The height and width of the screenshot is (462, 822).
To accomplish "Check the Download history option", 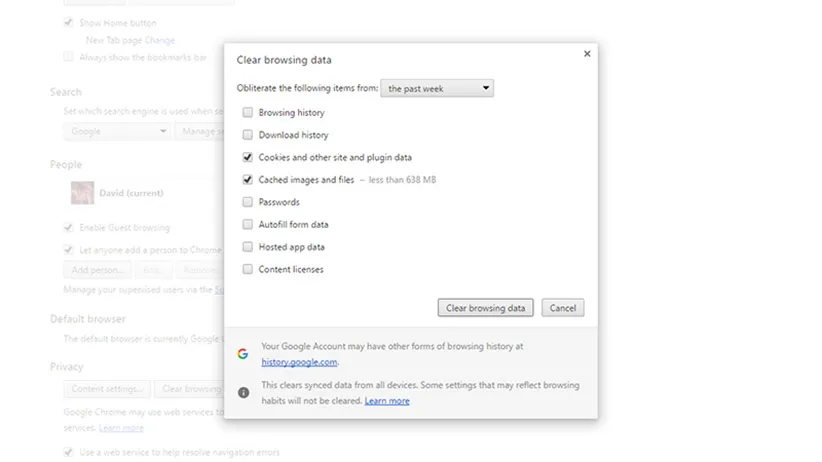I will [247, 135].
